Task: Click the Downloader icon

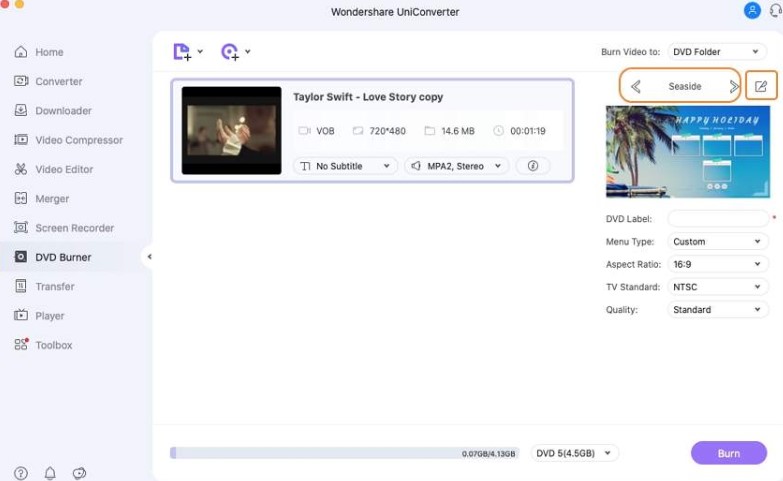Action: [20, 110]
